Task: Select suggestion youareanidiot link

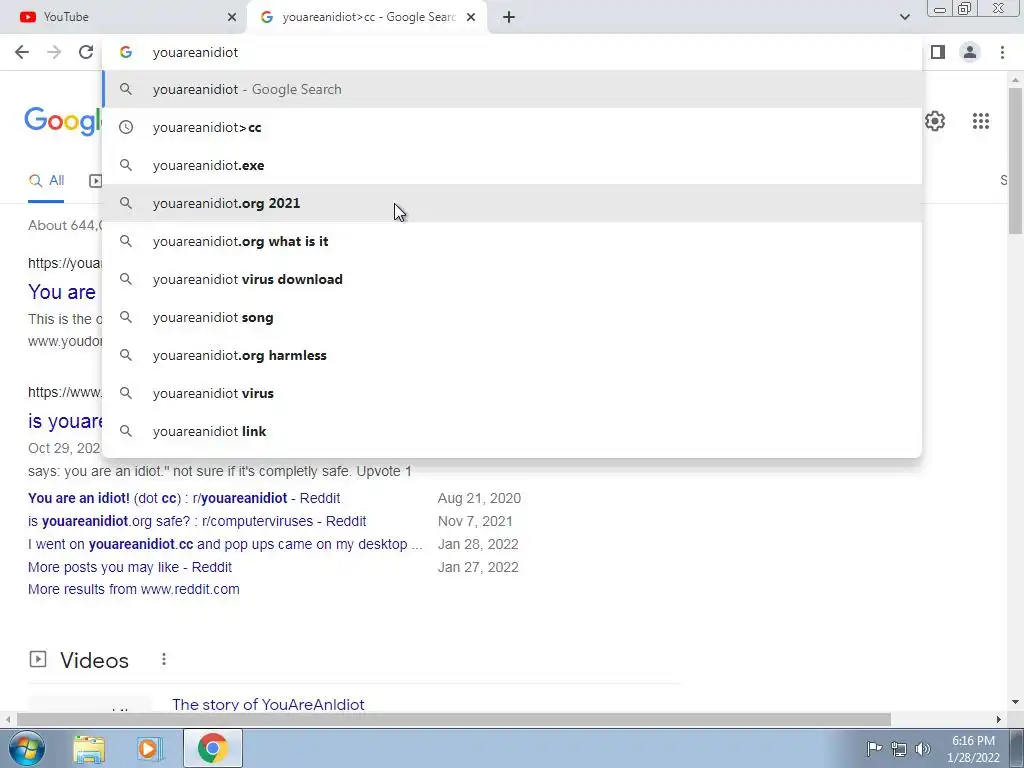Action: point(512,431)
